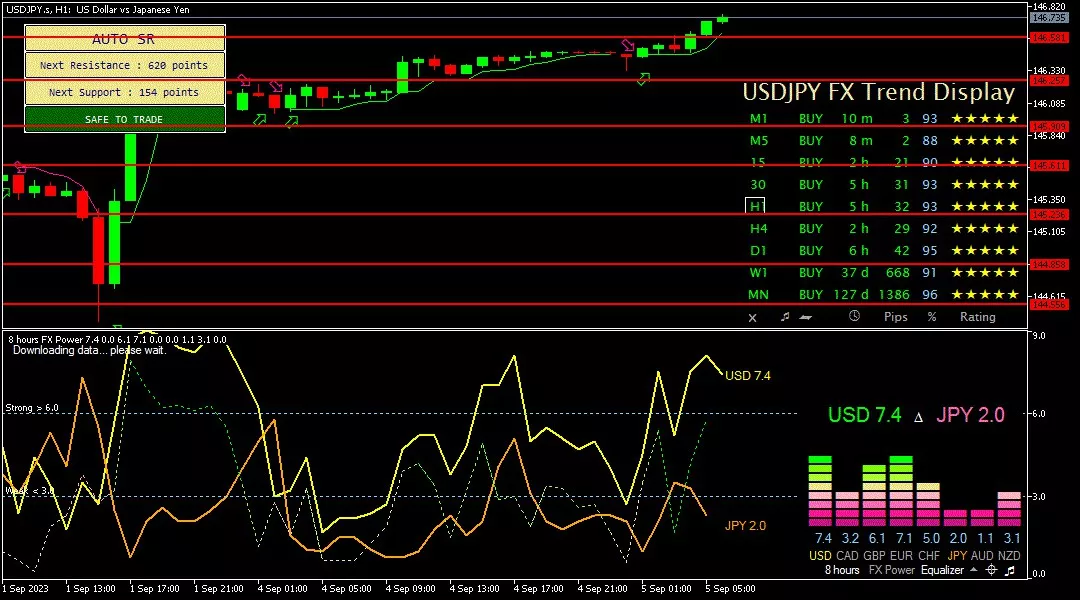
Task: Click the Rating column header
Action: 978,317
